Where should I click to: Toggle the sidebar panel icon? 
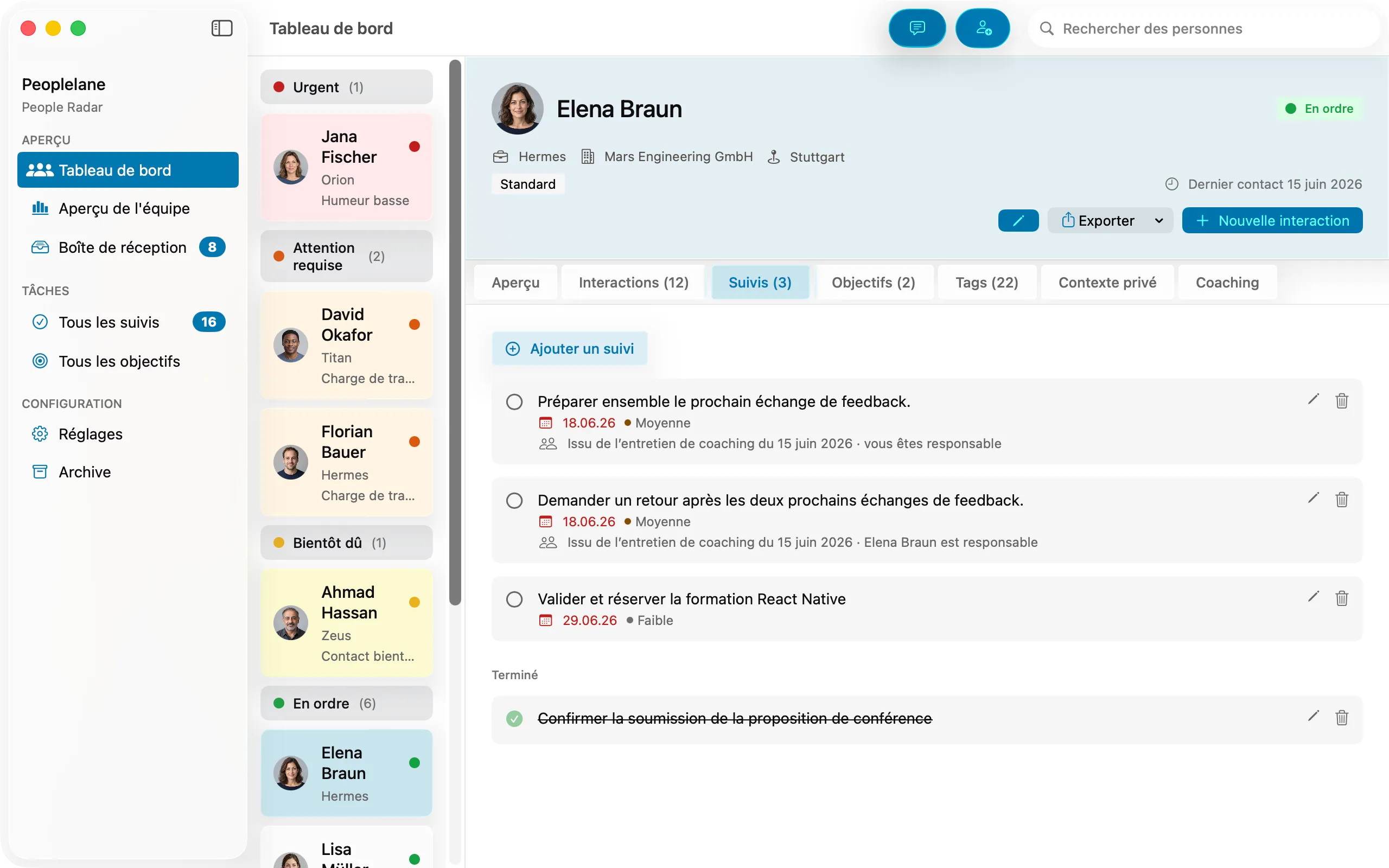pyautogui.click(x=221, y=28)
